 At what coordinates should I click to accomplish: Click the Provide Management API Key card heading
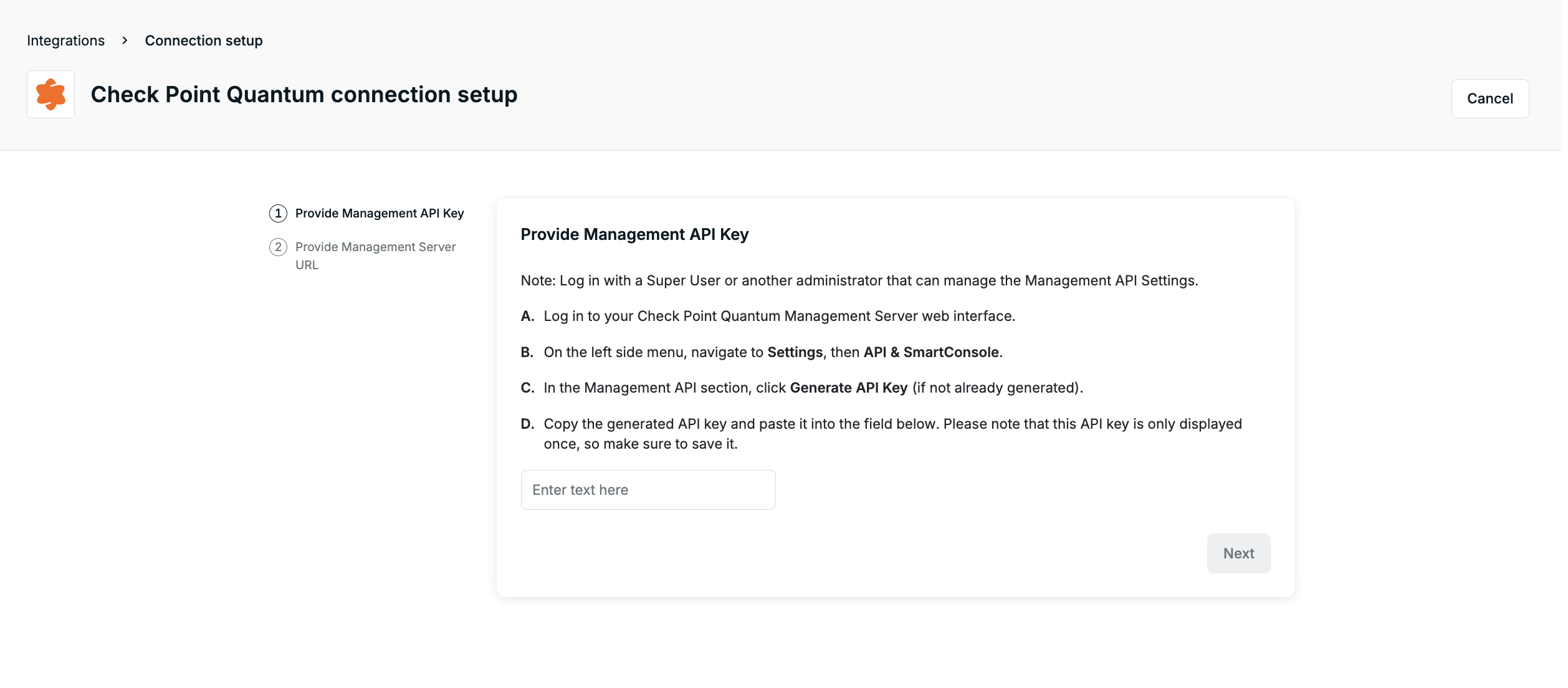point(634,234)
